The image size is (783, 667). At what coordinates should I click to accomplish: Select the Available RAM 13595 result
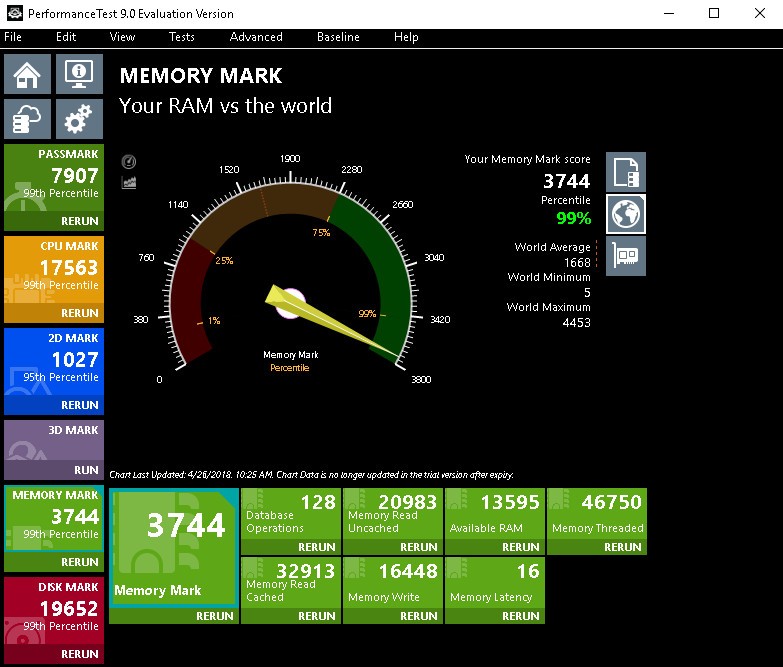[x=495, y=514]
